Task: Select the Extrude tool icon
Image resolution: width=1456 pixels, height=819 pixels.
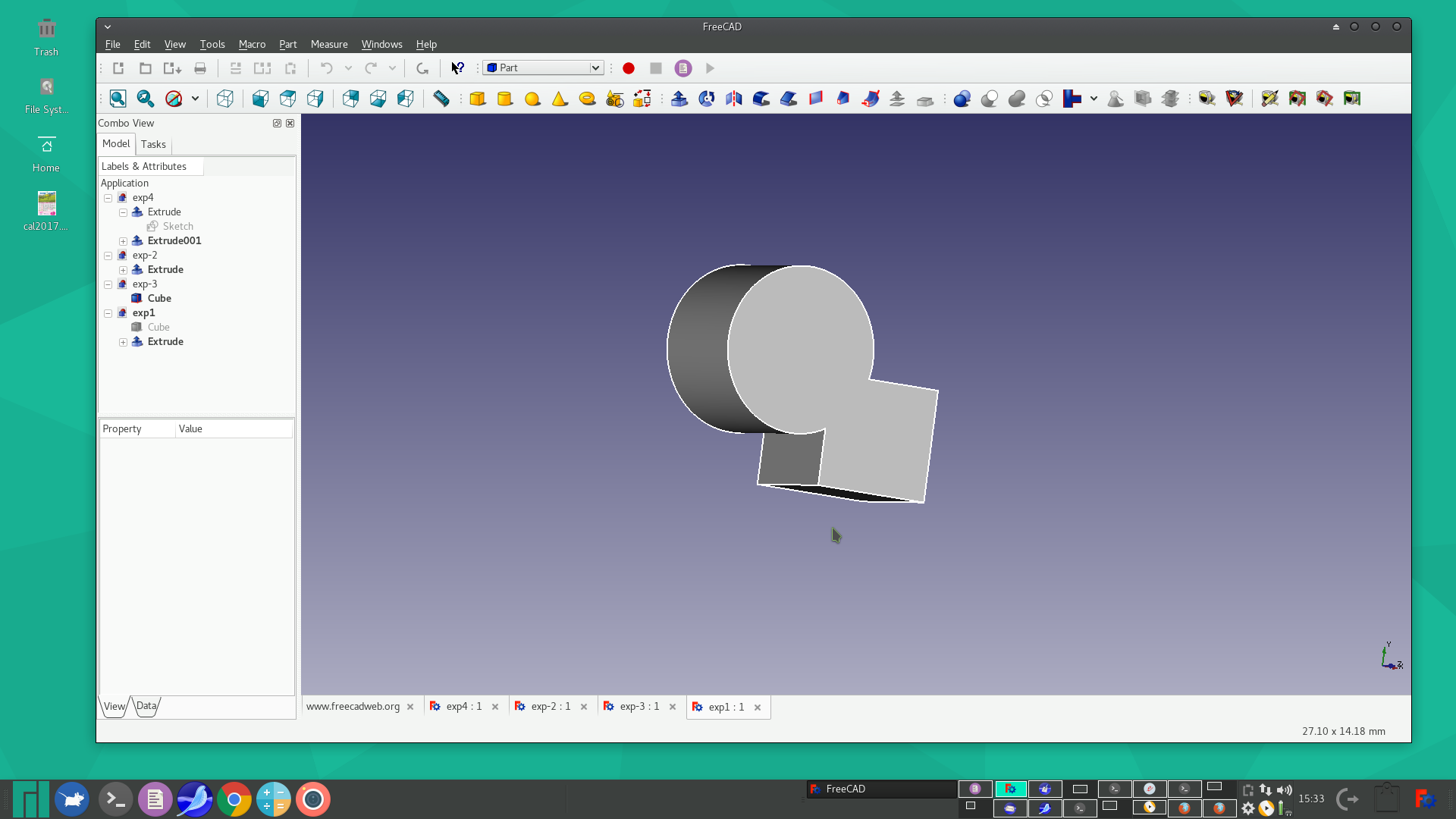Action: tap(679, 99)
